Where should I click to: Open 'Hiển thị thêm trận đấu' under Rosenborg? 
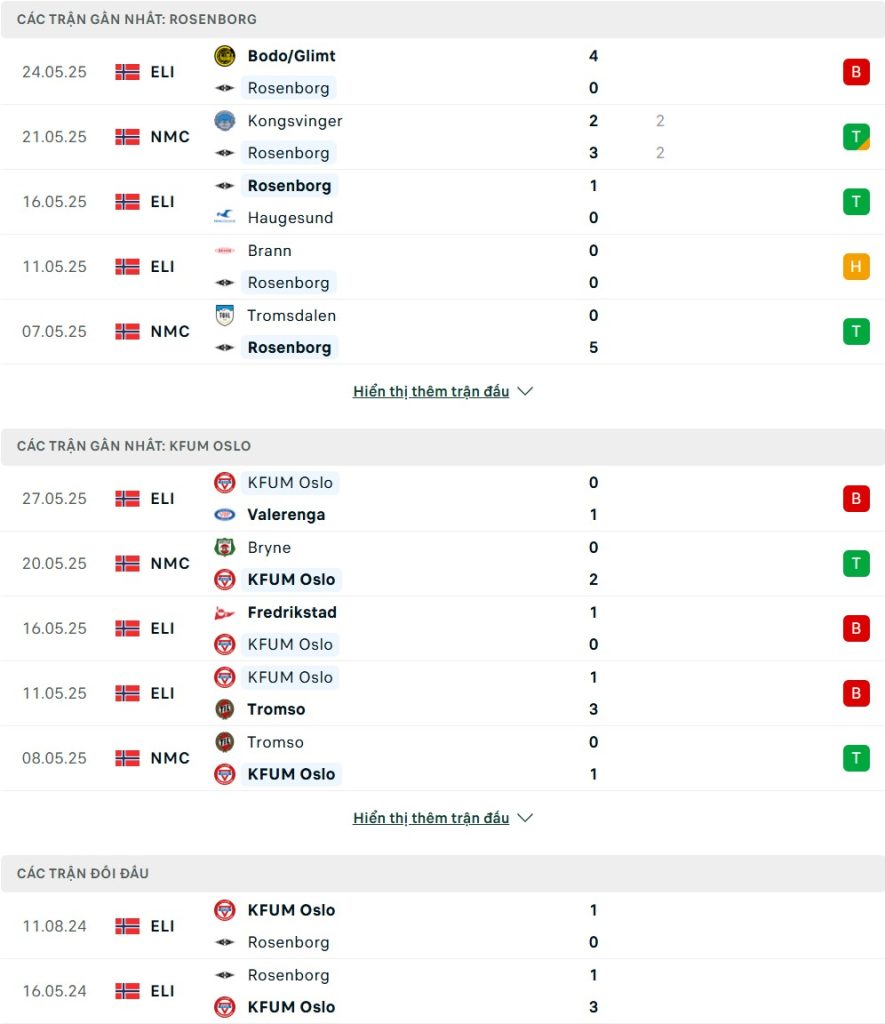(x=431, y=391)
